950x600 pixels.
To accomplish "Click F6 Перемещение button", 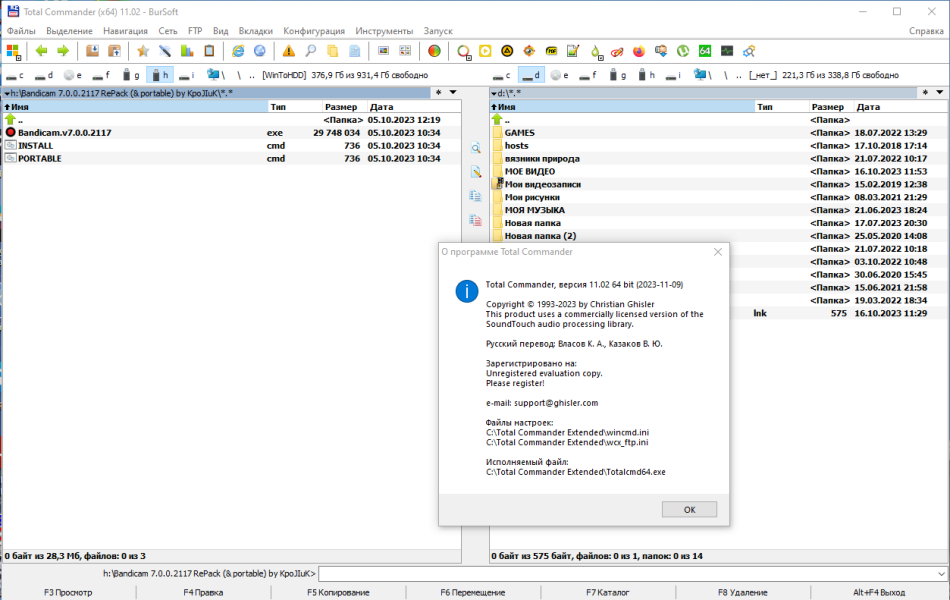I will point(473,593).
